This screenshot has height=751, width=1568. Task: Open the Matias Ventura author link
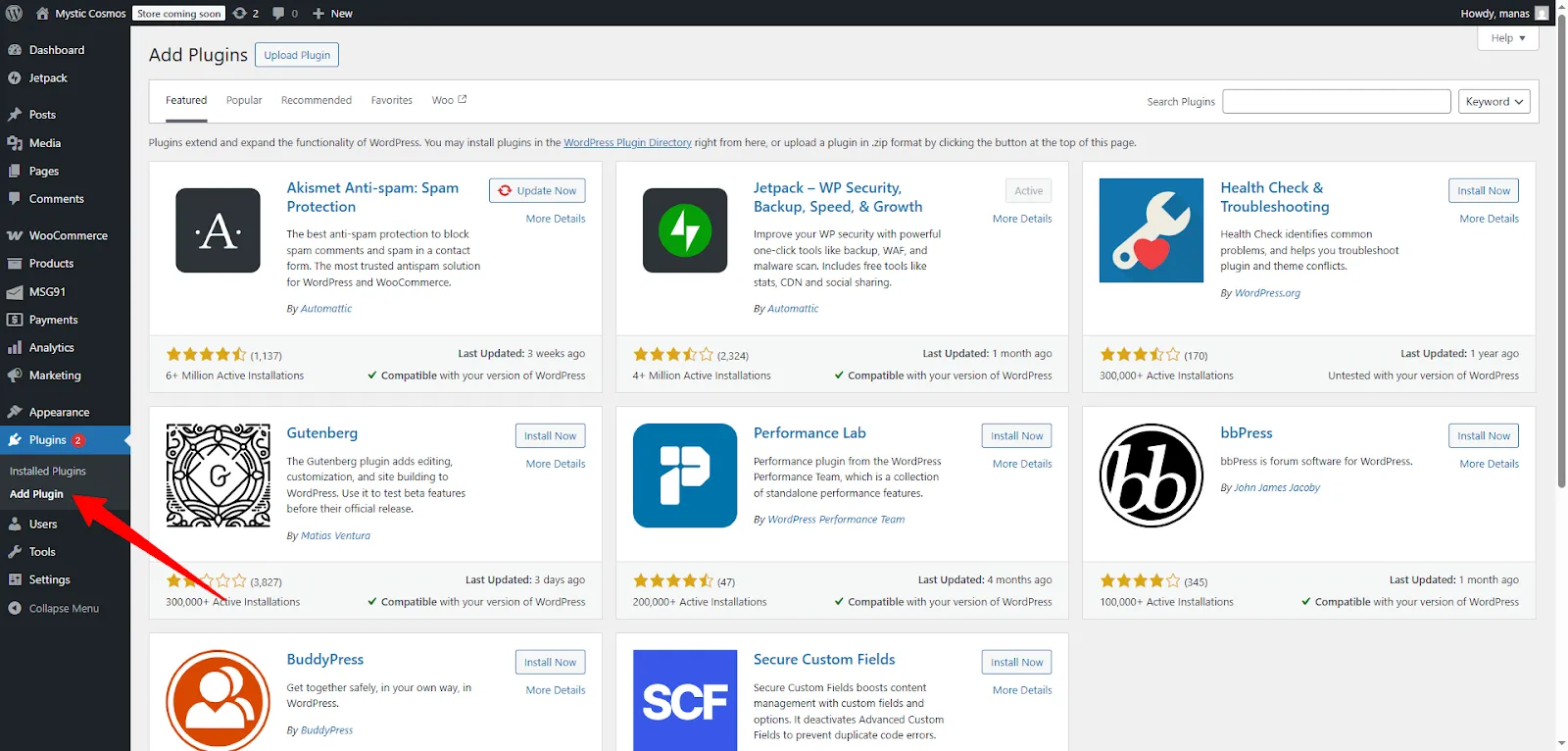tap(336, 536)
